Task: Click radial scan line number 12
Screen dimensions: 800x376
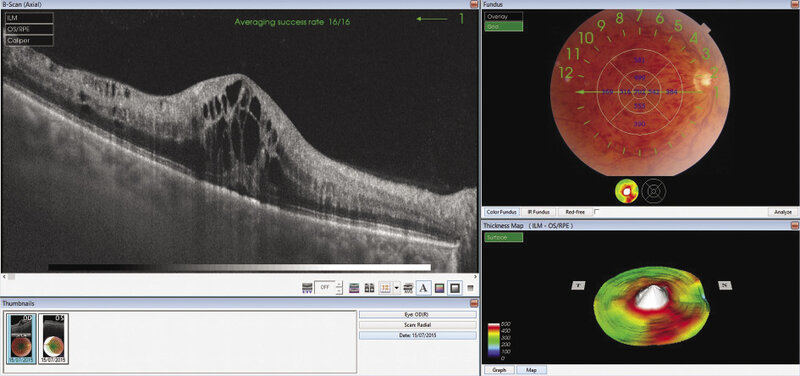Action: [566, 73]
